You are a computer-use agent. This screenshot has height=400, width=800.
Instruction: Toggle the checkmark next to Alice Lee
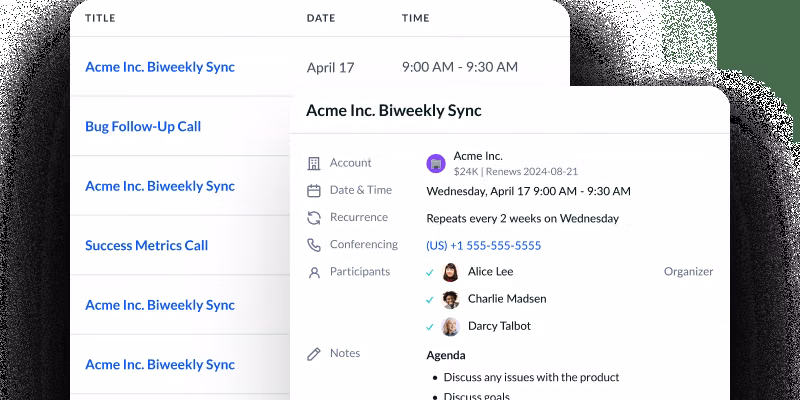[429, 272]
